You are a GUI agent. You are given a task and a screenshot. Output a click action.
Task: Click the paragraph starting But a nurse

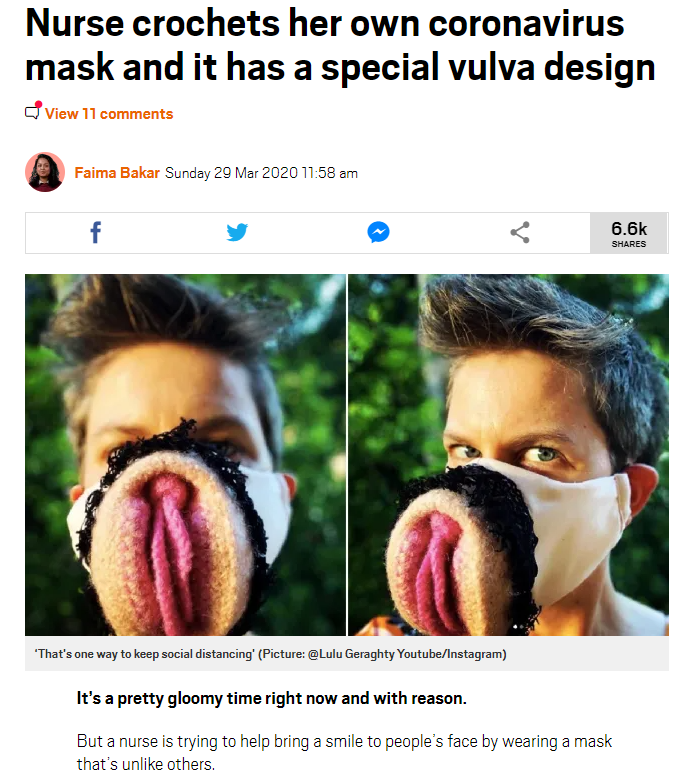344,752
